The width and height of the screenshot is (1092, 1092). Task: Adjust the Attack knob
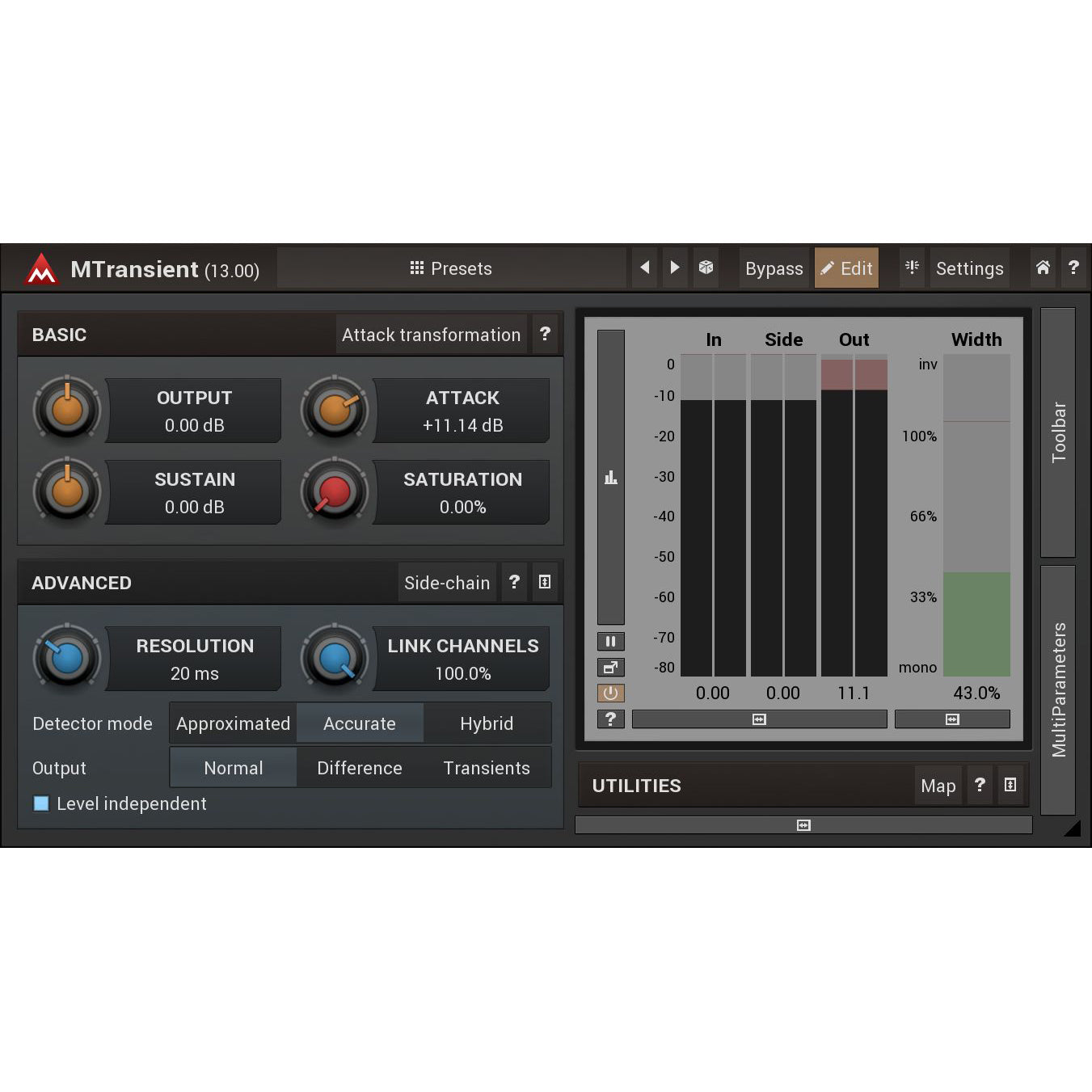(335, 410)
